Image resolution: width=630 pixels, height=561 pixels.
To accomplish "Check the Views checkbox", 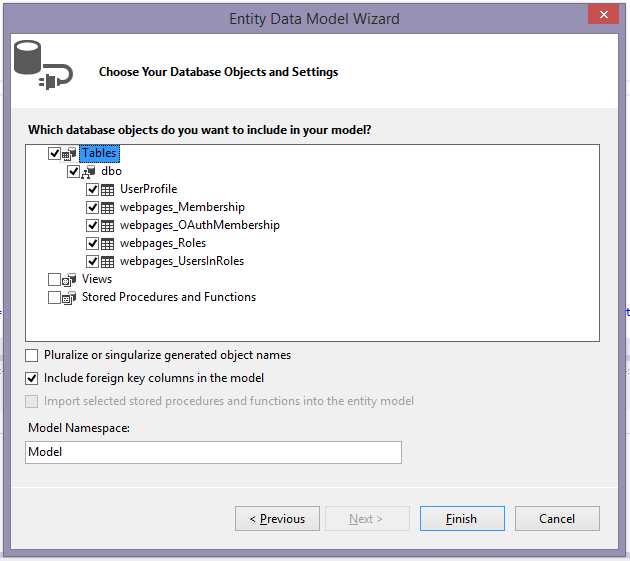I will 54,279.
